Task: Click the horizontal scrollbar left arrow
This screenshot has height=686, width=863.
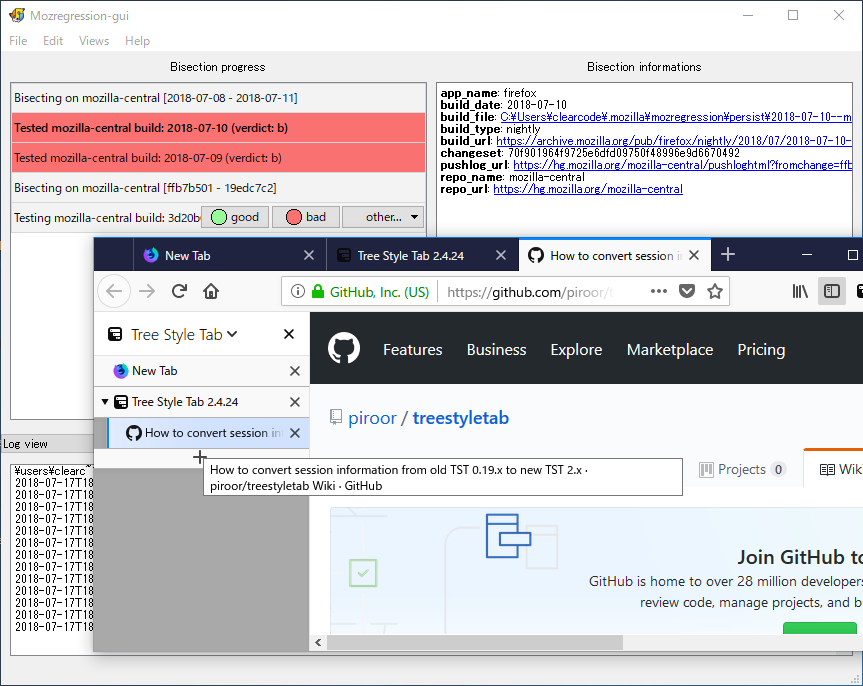Action: point(318,642)
